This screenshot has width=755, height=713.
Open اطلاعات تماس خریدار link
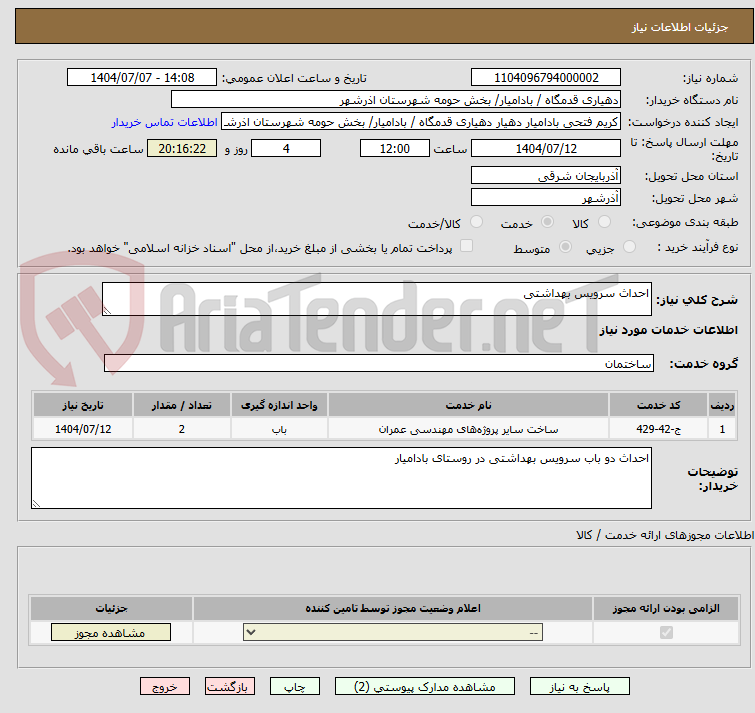(165, 122)
